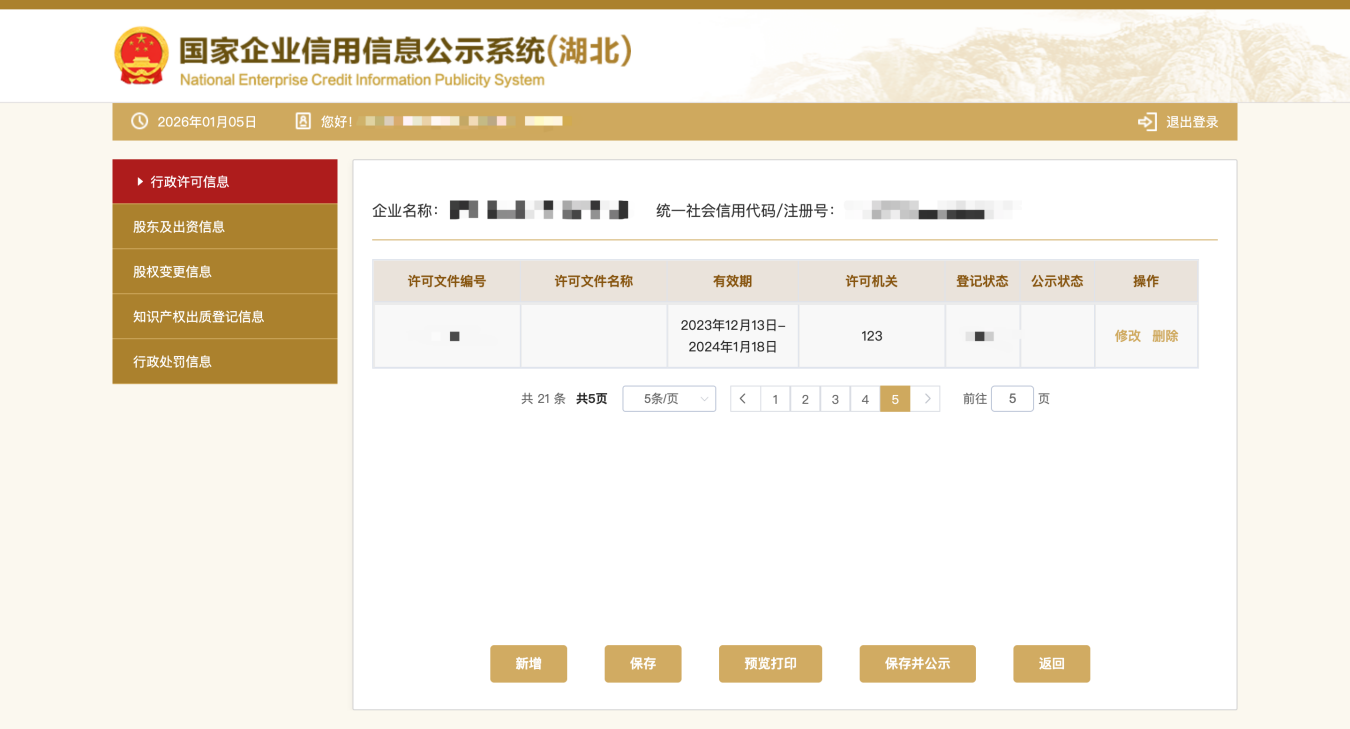
Task: Jump to page 1 in pagination
Action: (775, 399)
